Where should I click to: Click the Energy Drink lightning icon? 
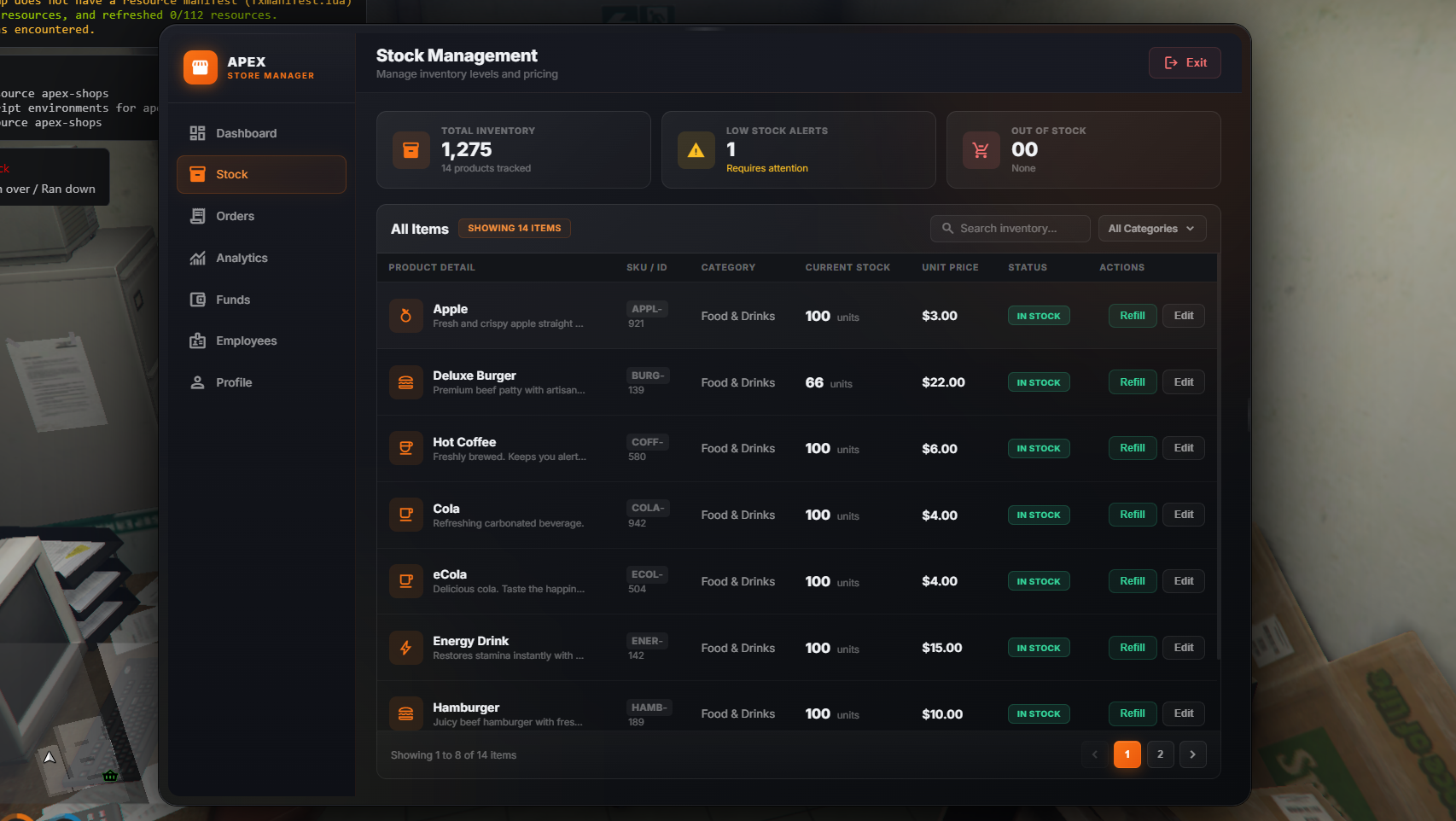tap(405, 648)
